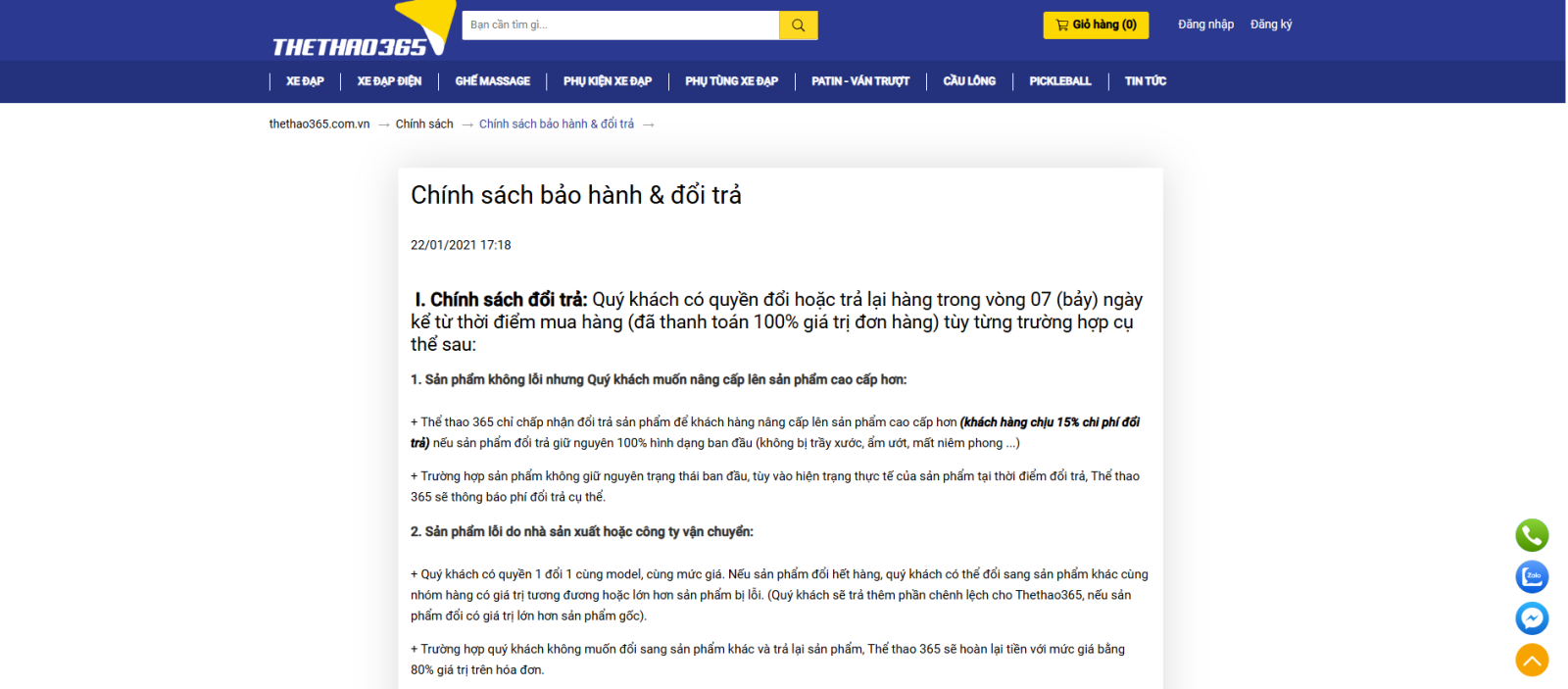Viewport: 1568px width, 689px height.
Task: Select CẦU LÔNG in the navigation
Action: (x=969, y=81)
